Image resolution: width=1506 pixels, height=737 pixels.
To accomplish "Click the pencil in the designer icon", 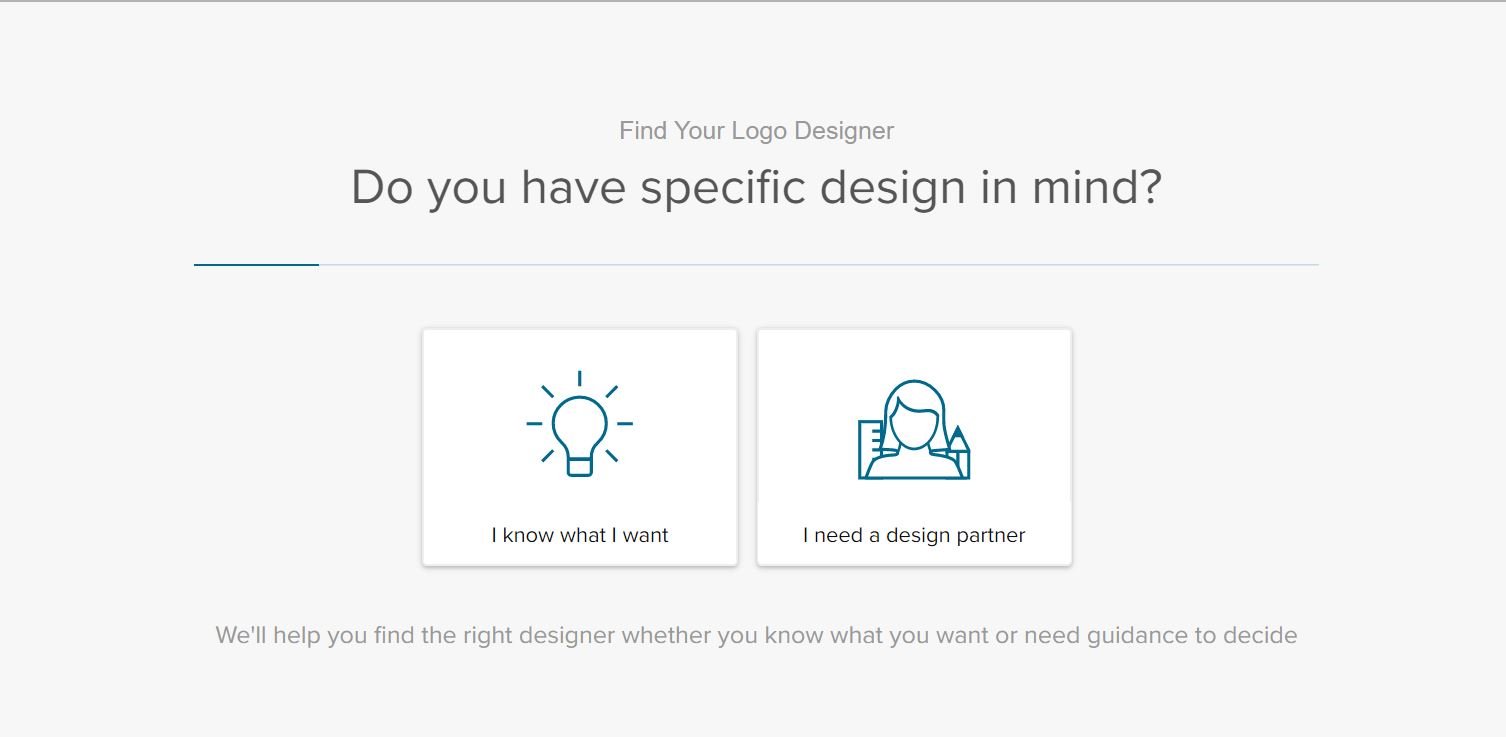I will point(958,452).
